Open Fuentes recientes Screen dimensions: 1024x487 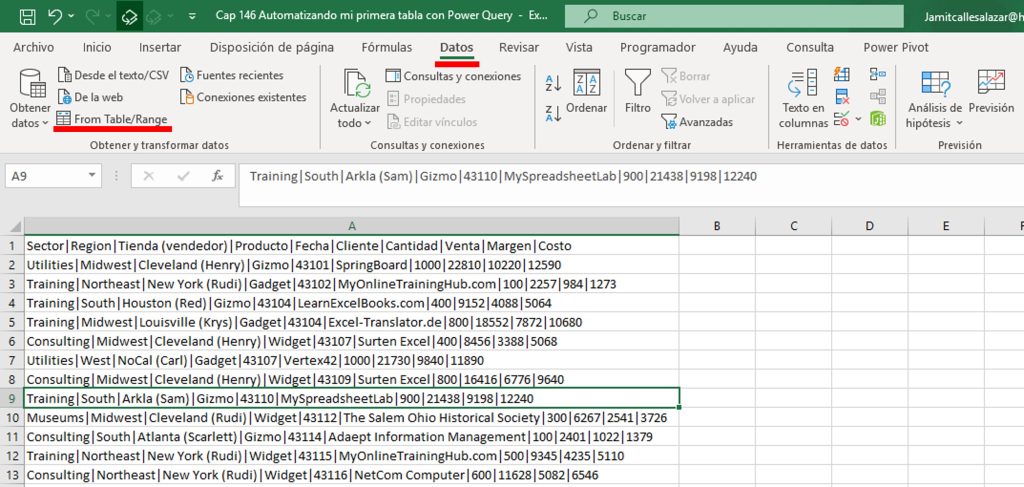point(232,75)
